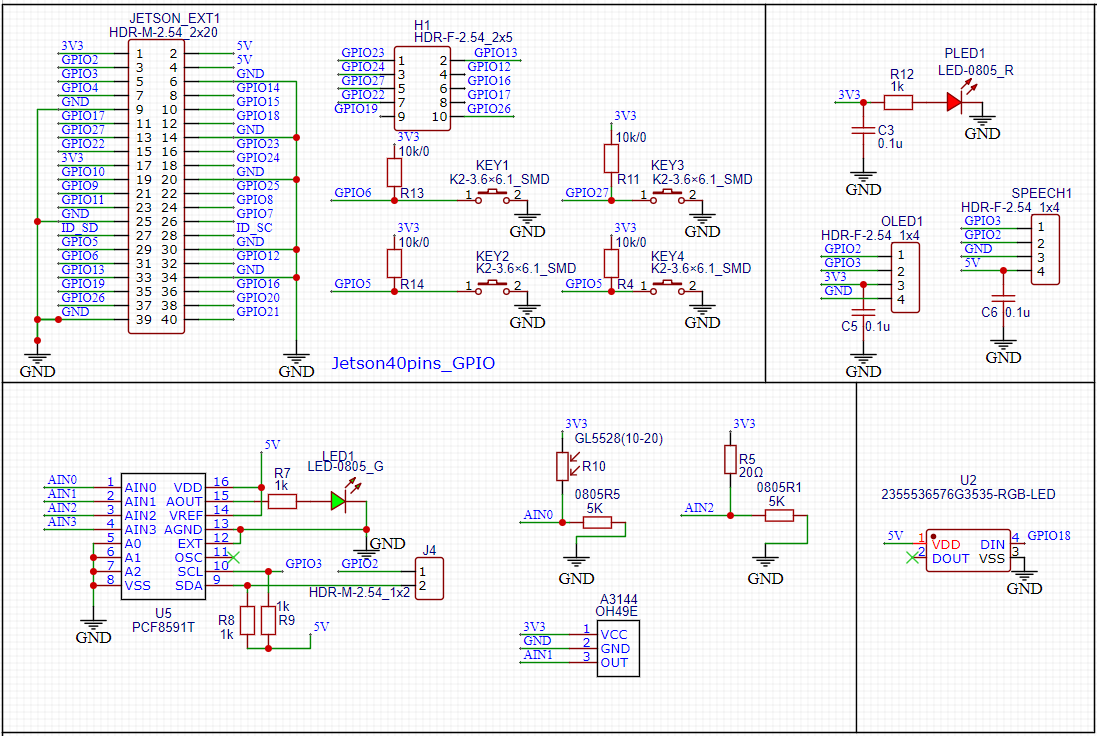
Task: Click the GPIO6 net label near R13
Action: pyautogui.click(x=353, y=192)
